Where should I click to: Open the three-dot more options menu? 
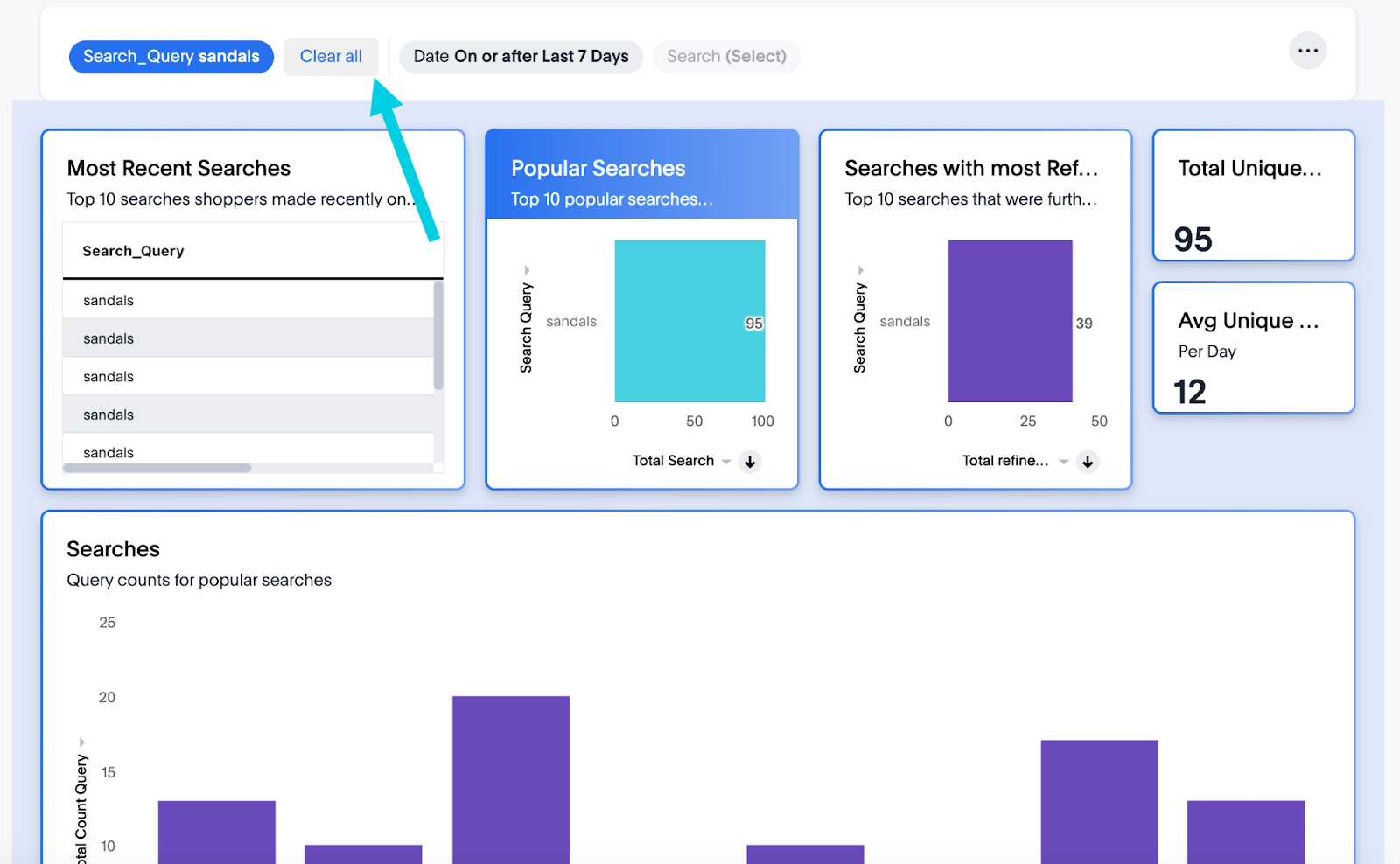click(x=1308, y=51)
